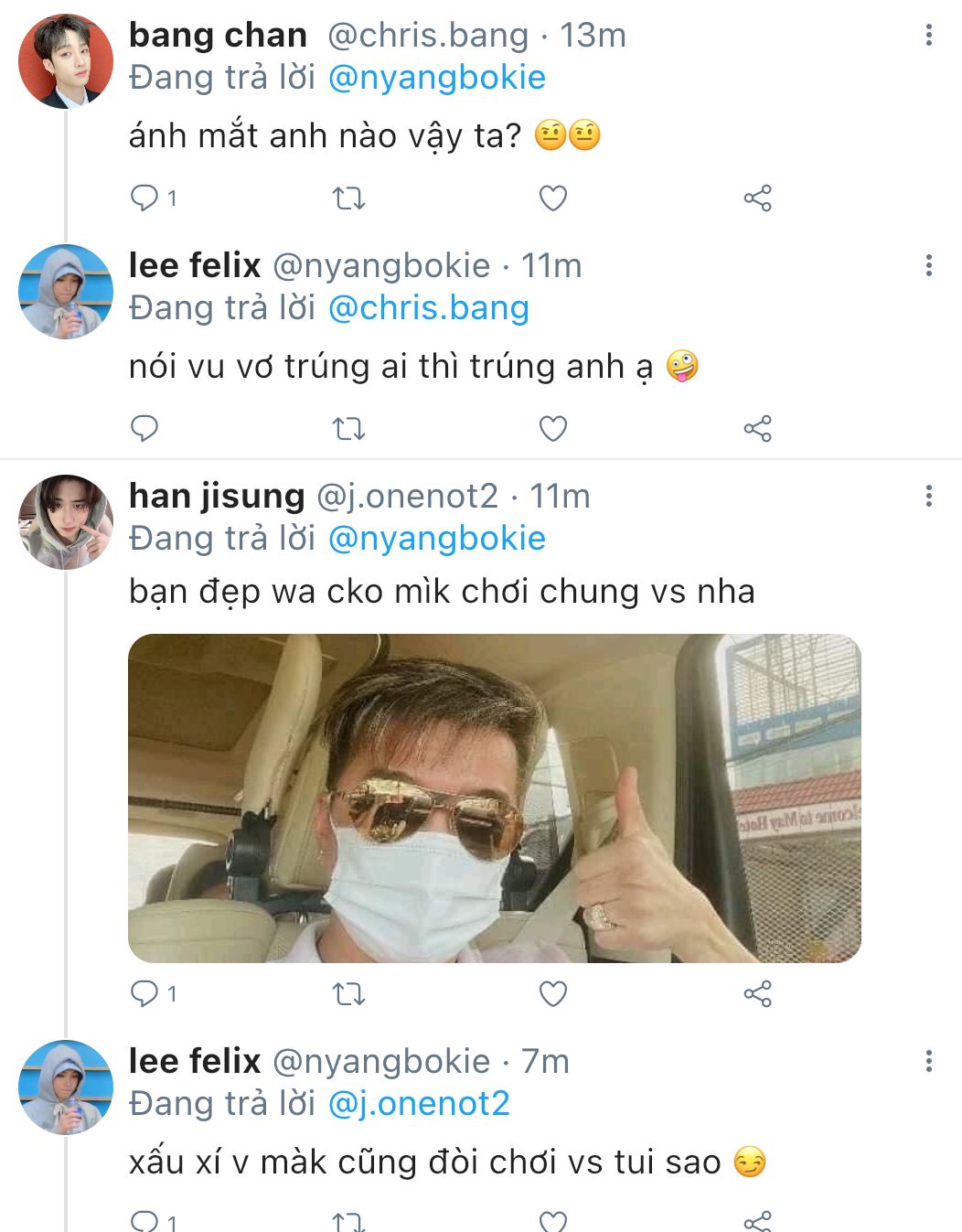Share bang chan's tweet
The width and height of the screenshot is (962, 1232).
(757, 198)
